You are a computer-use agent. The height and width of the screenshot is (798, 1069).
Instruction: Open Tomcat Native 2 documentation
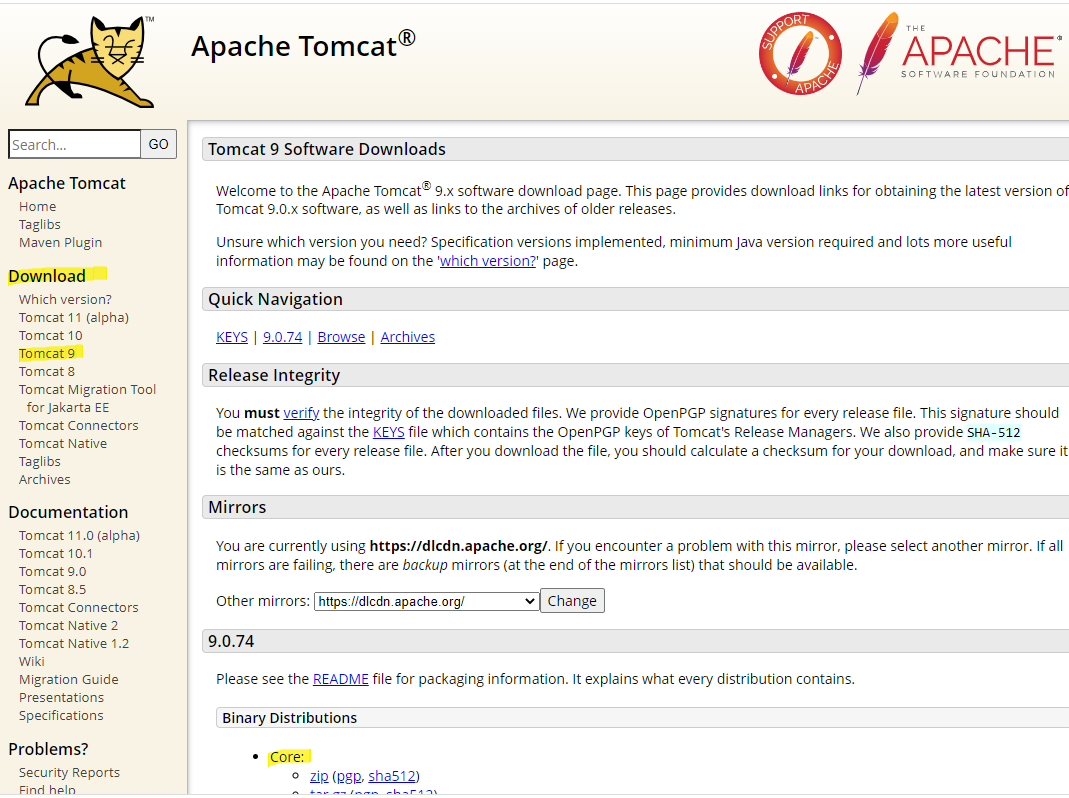[x=68, y=625]
